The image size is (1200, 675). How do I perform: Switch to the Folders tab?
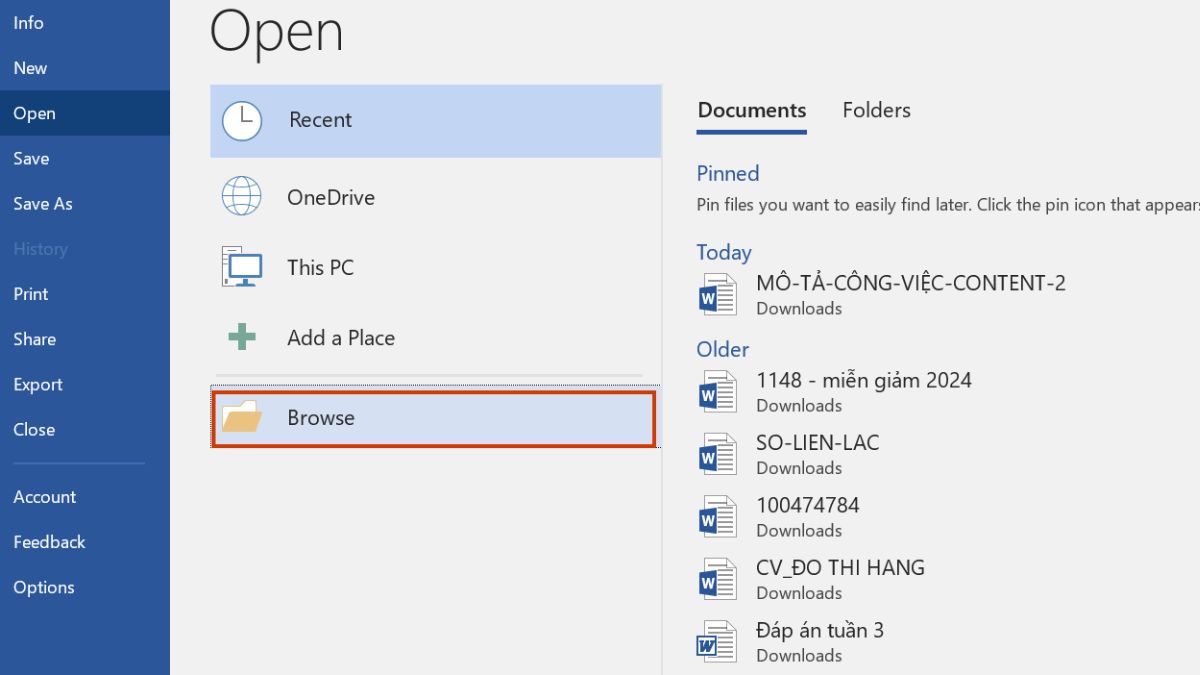point(877,110)
